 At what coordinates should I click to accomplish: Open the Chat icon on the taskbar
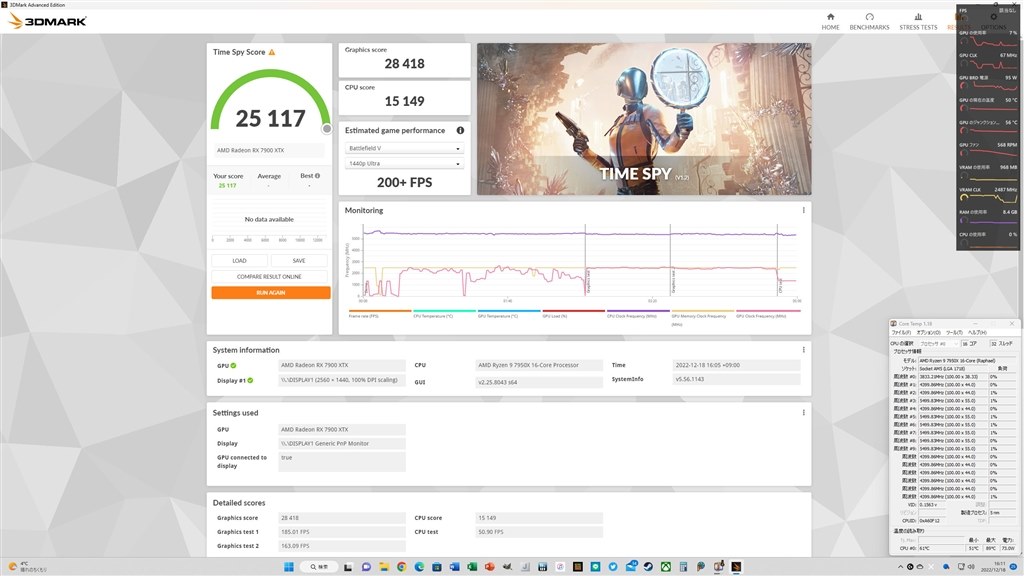366,567
